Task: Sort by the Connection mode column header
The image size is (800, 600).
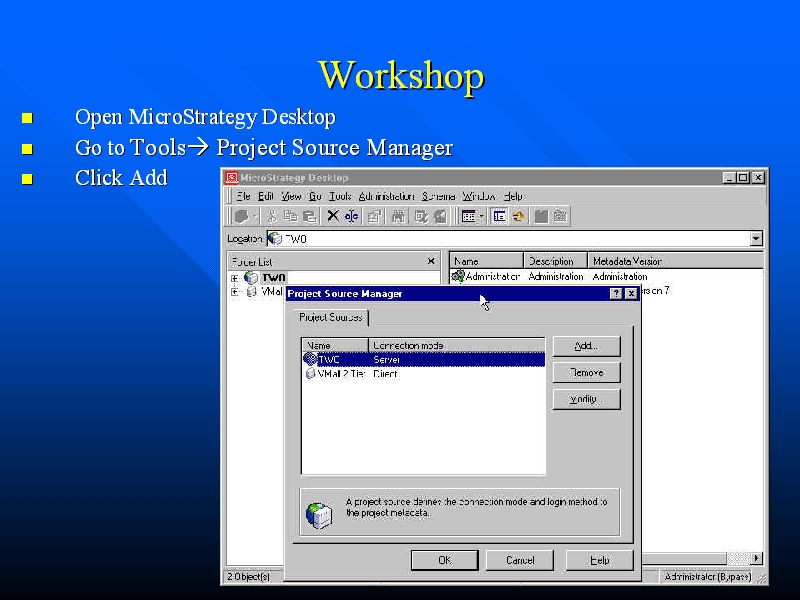Action: pos(456,345)
